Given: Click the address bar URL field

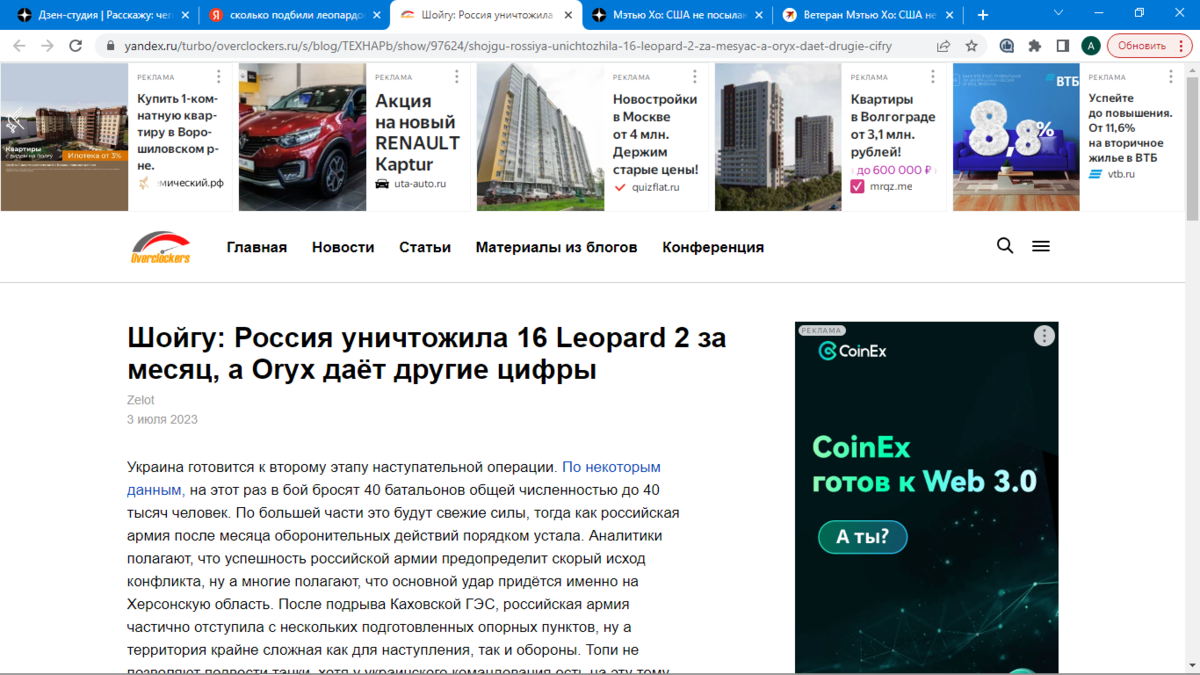Looking at the screenshot, I should (508, 46).
